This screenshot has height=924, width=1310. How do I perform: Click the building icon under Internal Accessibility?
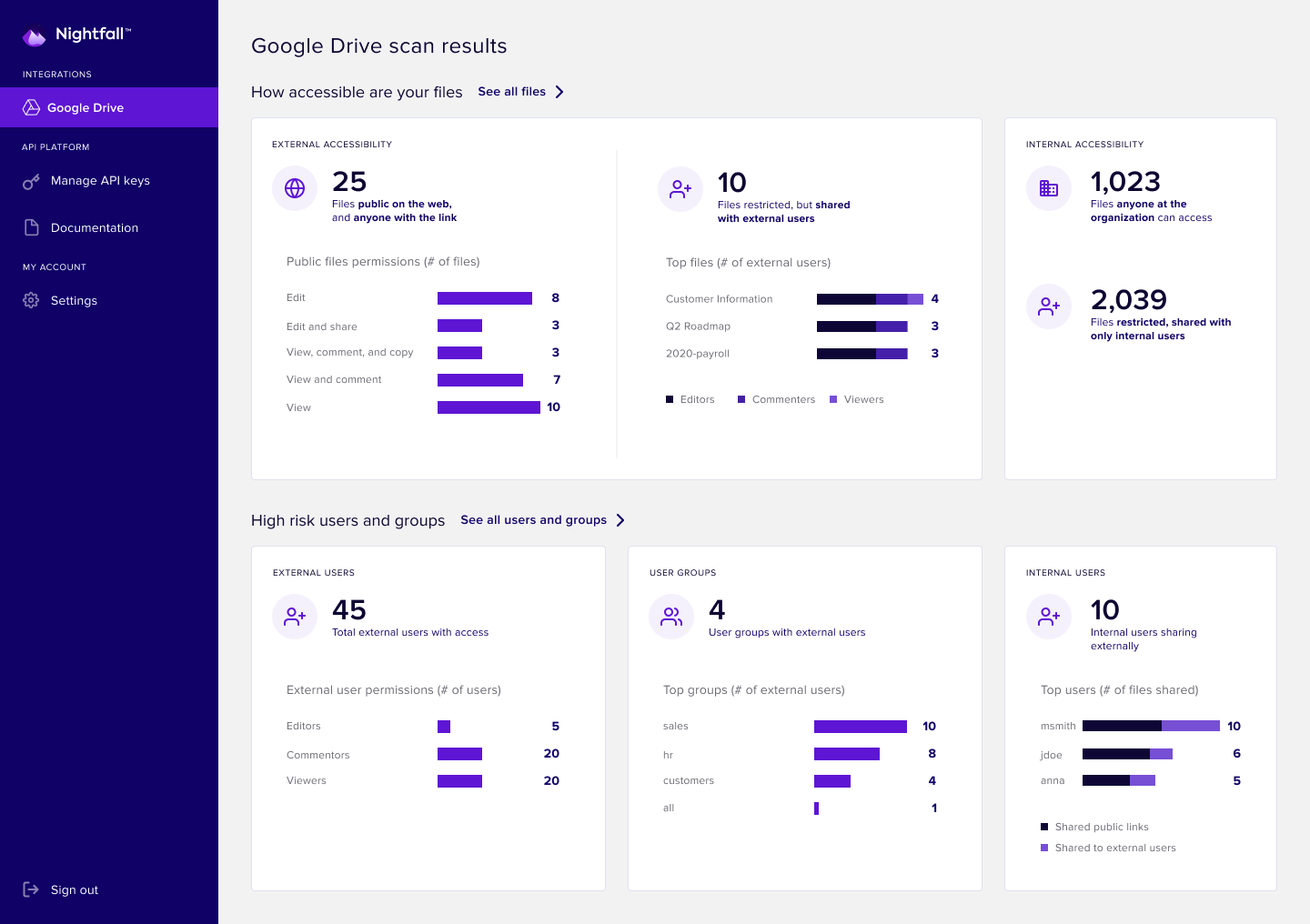click(1048, 188)
